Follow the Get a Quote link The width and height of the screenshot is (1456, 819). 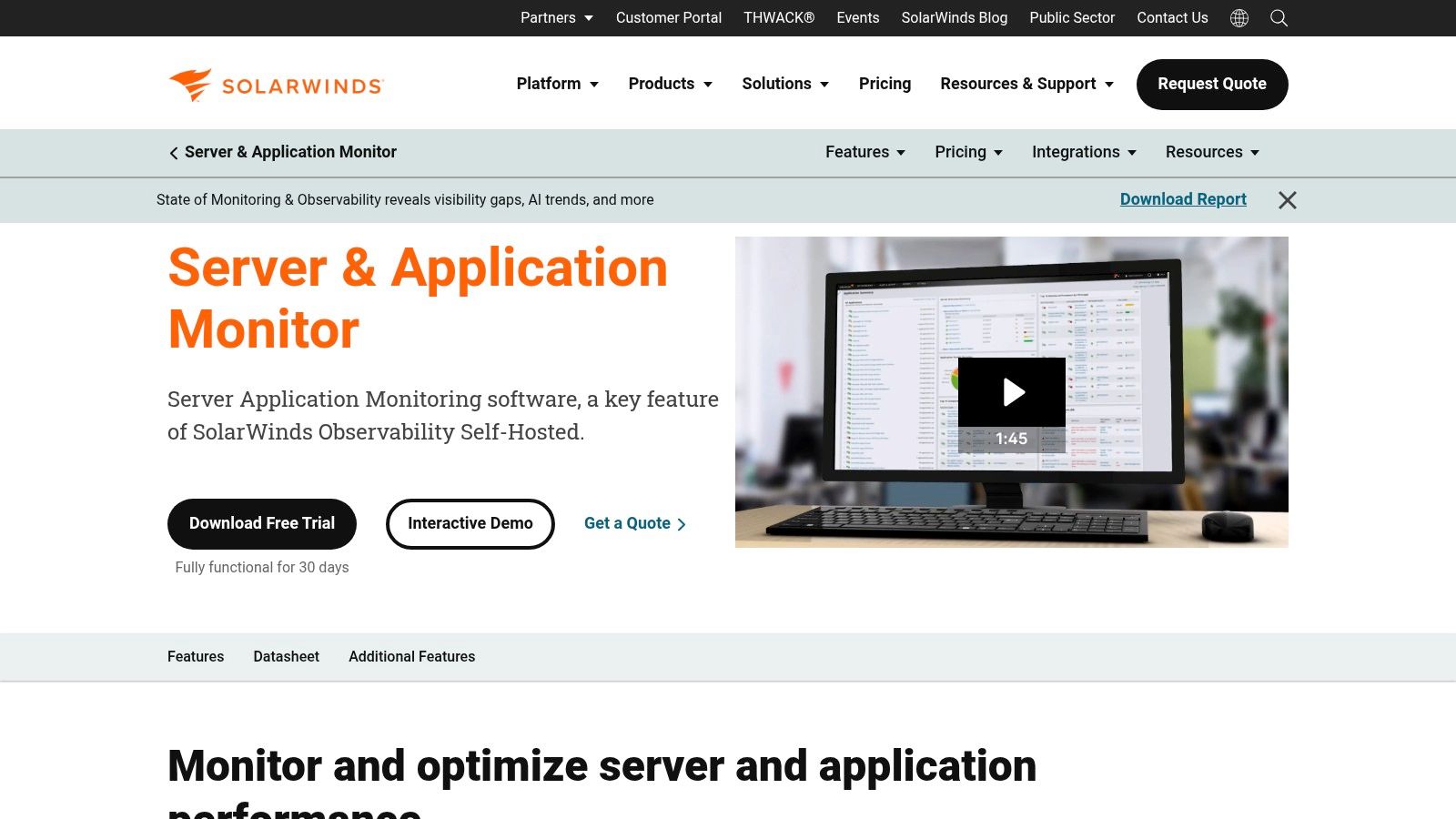635,523
